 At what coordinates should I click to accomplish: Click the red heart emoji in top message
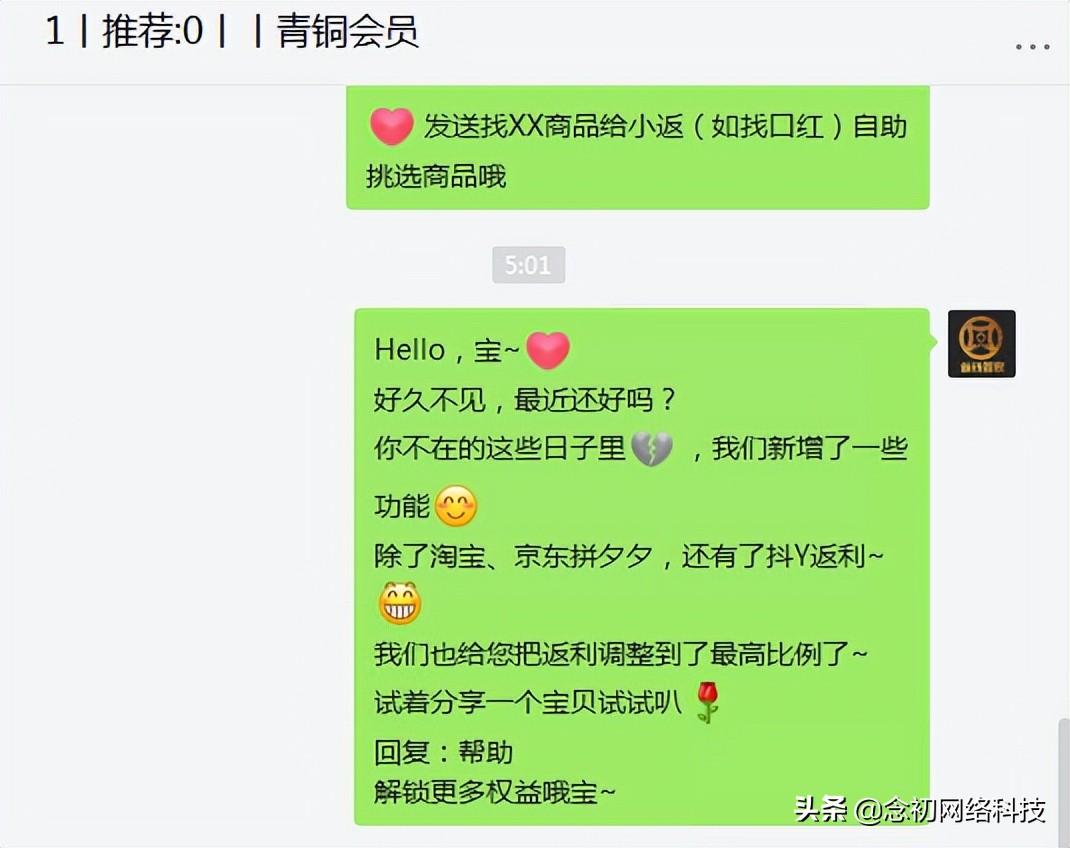pos(392,126)
